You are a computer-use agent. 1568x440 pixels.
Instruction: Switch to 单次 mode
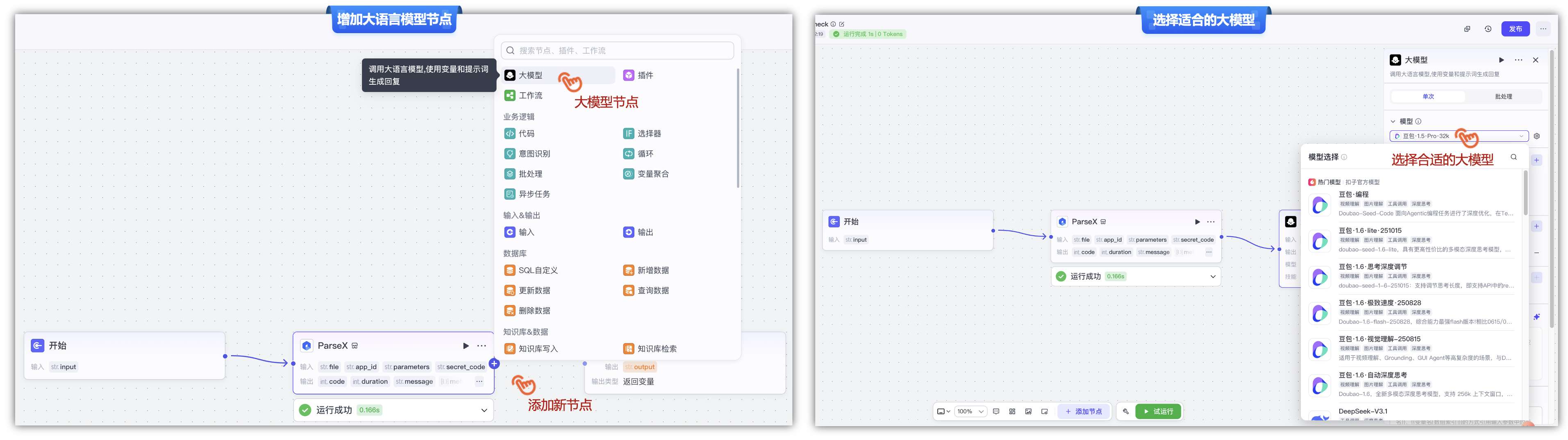pos(1429,97)
